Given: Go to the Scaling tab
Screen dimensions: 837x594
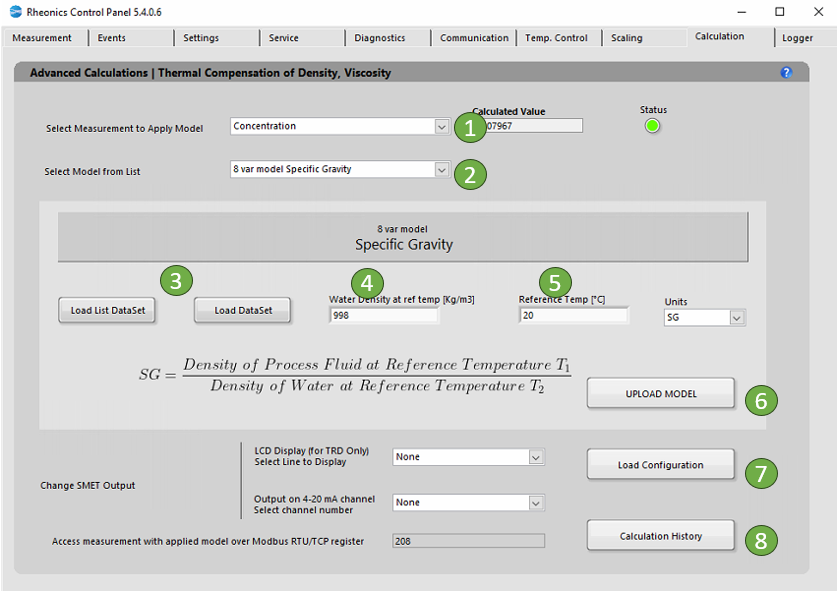Looking at the screenshot, I should tap(645, 38).
